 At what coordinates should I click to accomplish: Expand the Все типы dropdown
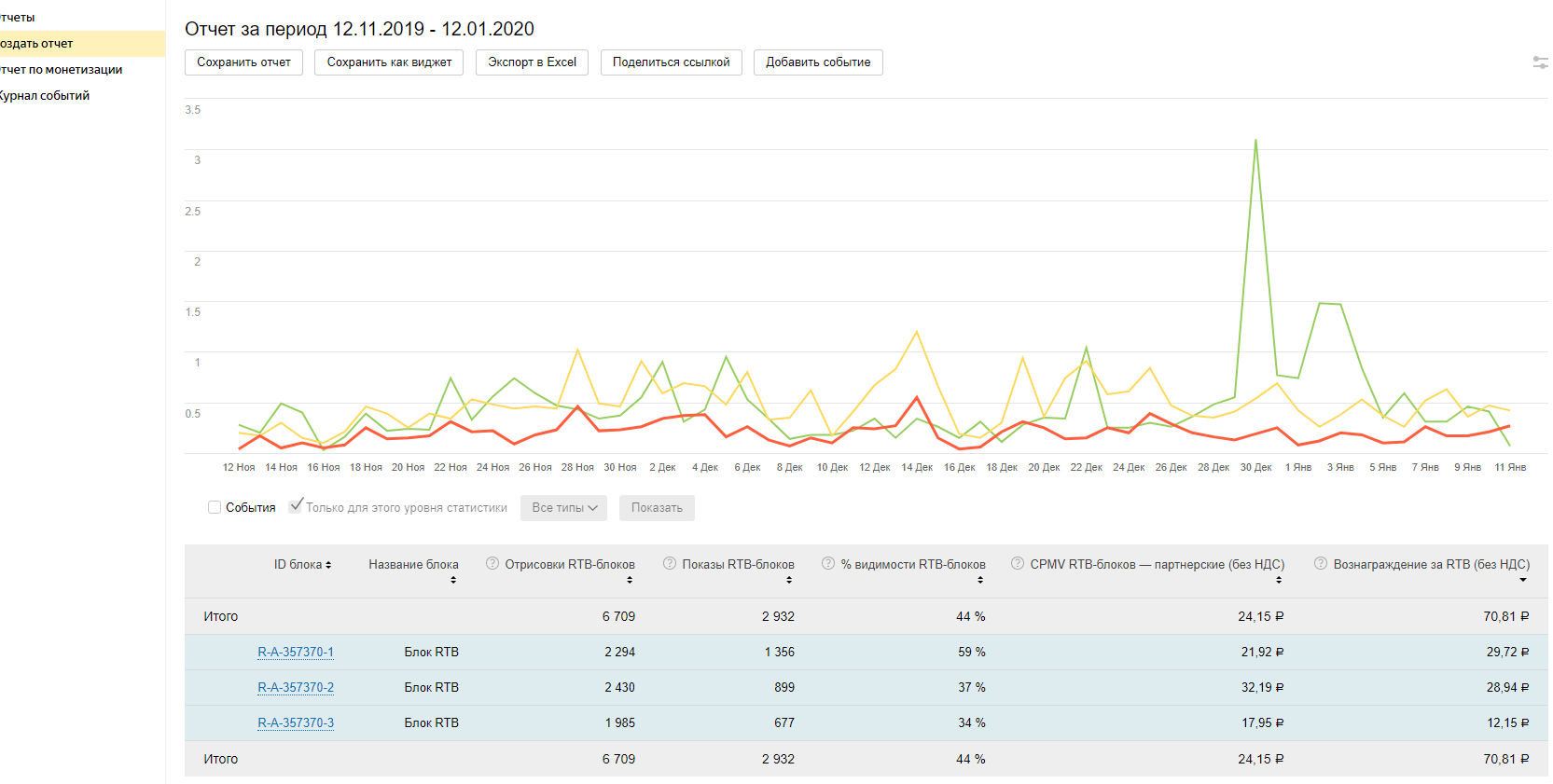pyautogui.click(x=563, y=508)
